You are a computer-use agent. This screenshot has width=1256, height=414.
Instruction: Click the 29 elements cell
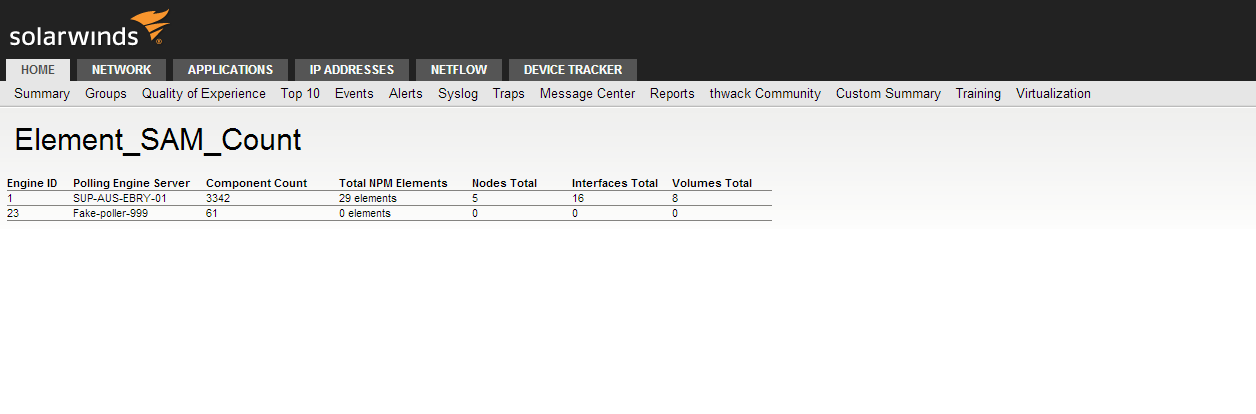368,198
